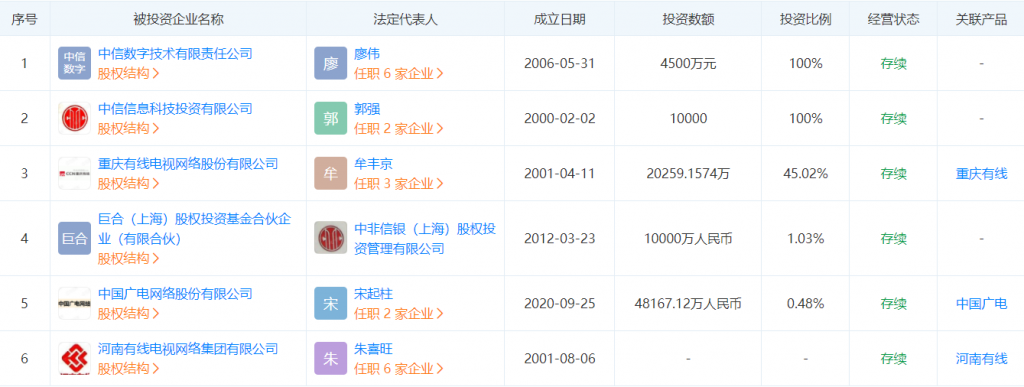
Task: Open 巨合（上海）股权投资基金合伙企业 page
Action: point(195,229)
